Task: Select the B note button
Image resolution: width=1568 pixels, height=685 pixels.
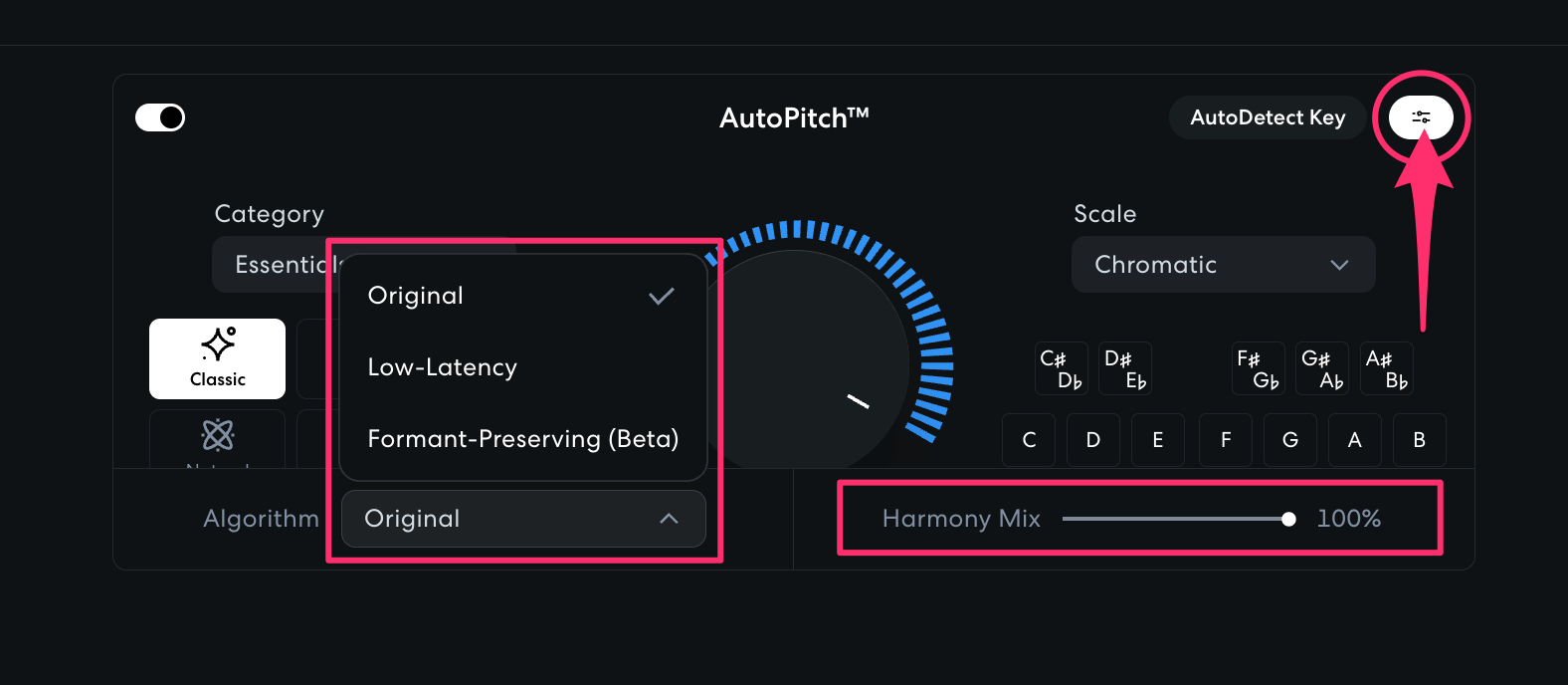Action: point(1419,439)
